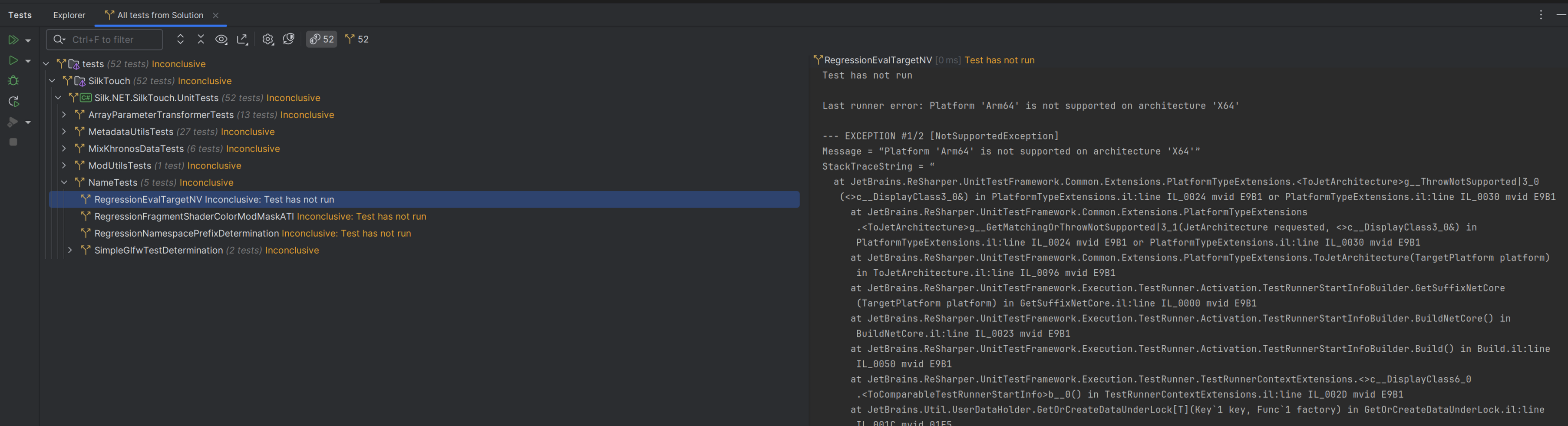The width and height of the screenshot is (1568, 426).
Task: Switch to the Tests tab
Action: (20, 15)
